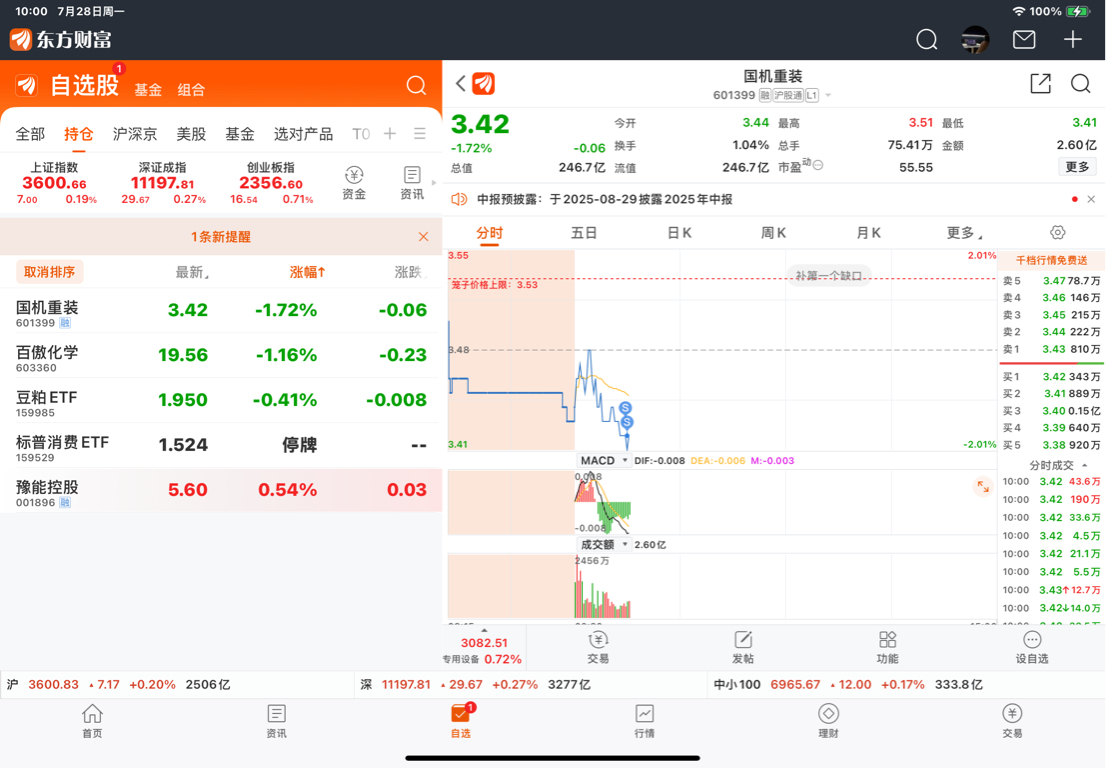Open the 成交额 indicator dropdown

604,544
